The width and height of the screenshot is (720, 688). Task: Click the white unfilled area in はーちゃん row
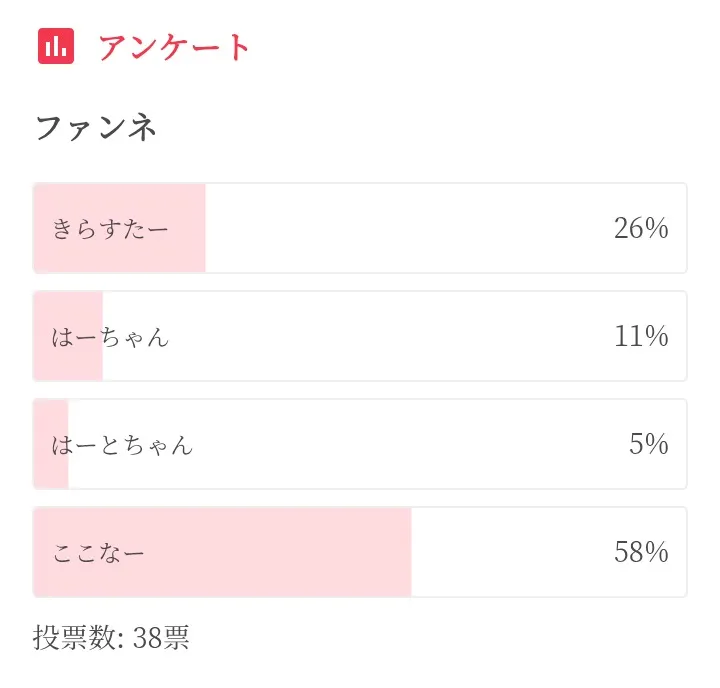pos(380,337)
